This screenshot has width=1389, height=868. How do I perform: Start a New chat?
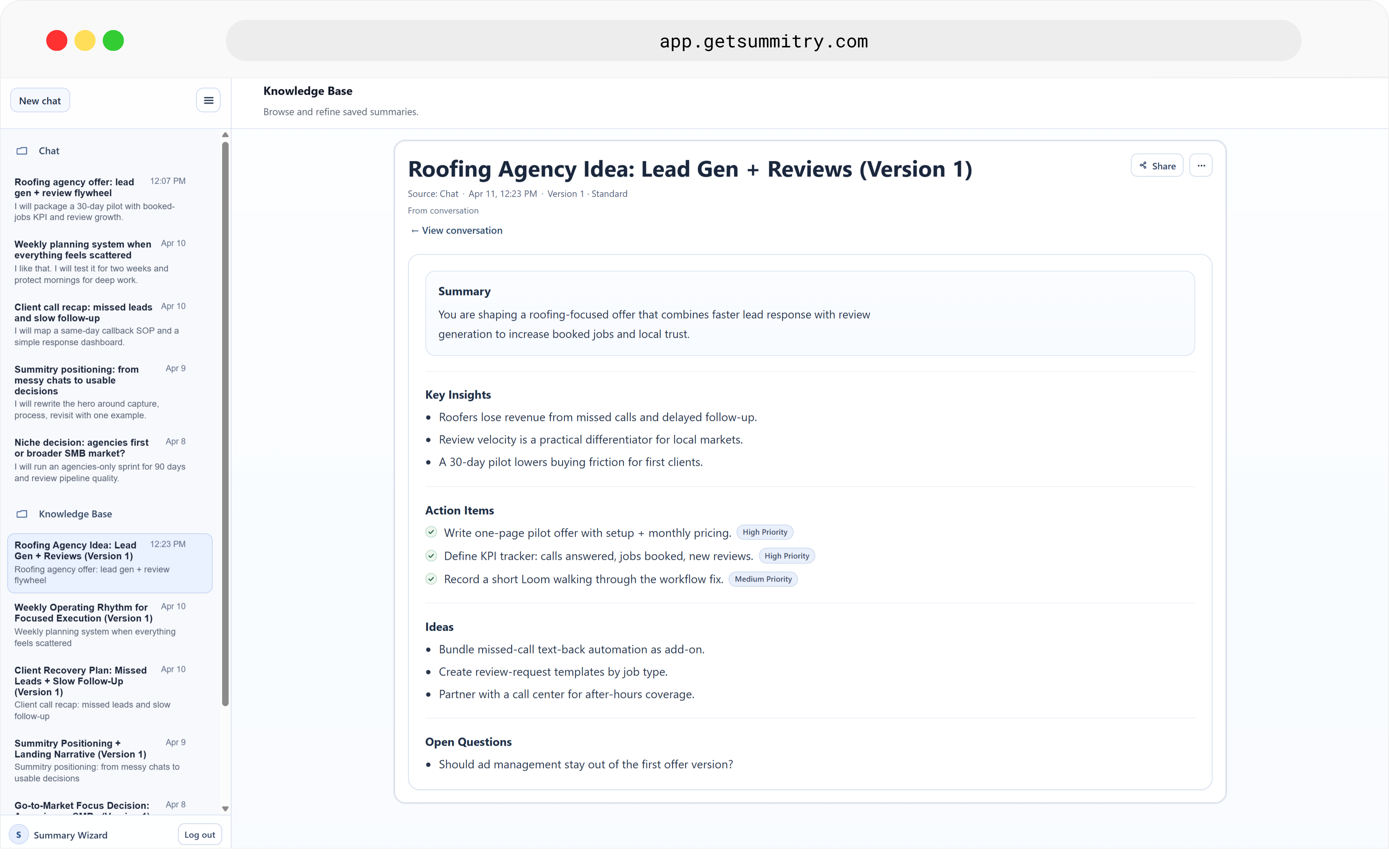(x=39, y=100)
